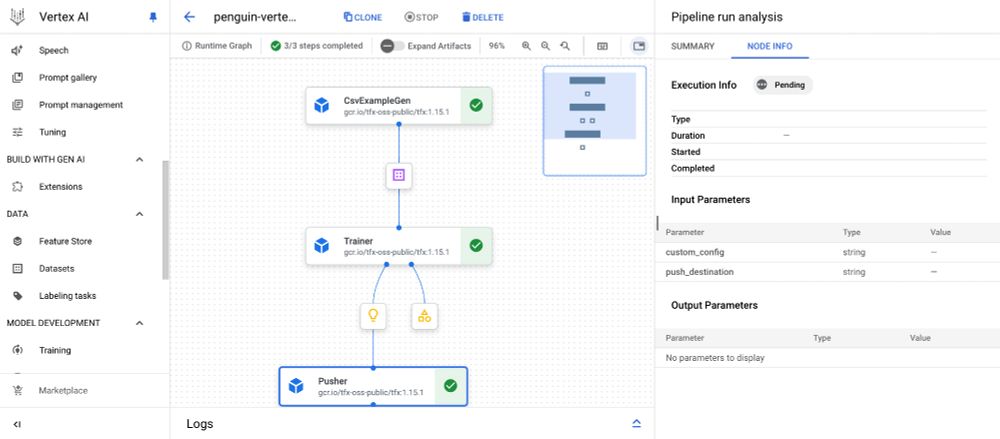Open Feature Store page
The image size is (1000, 439).
tap(65, 241)
